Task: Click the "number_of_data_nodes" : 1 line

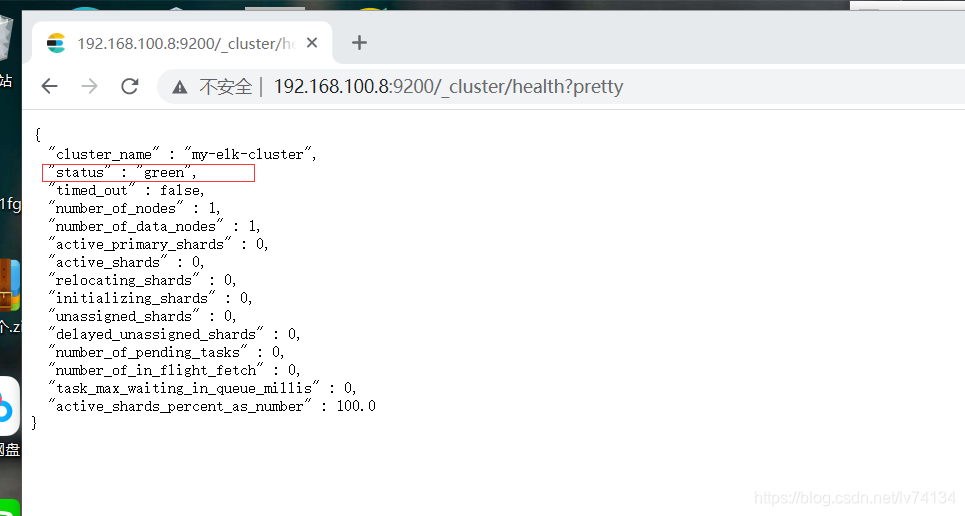Action: (x=154, y=226)
